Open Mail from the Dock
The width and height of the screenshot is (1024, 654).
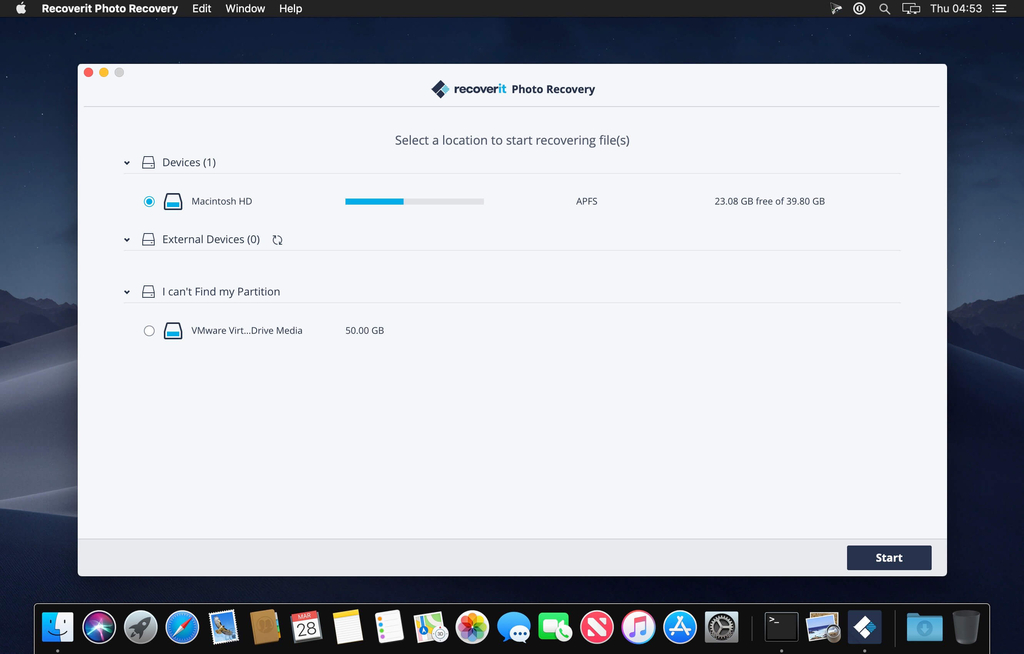223,627
